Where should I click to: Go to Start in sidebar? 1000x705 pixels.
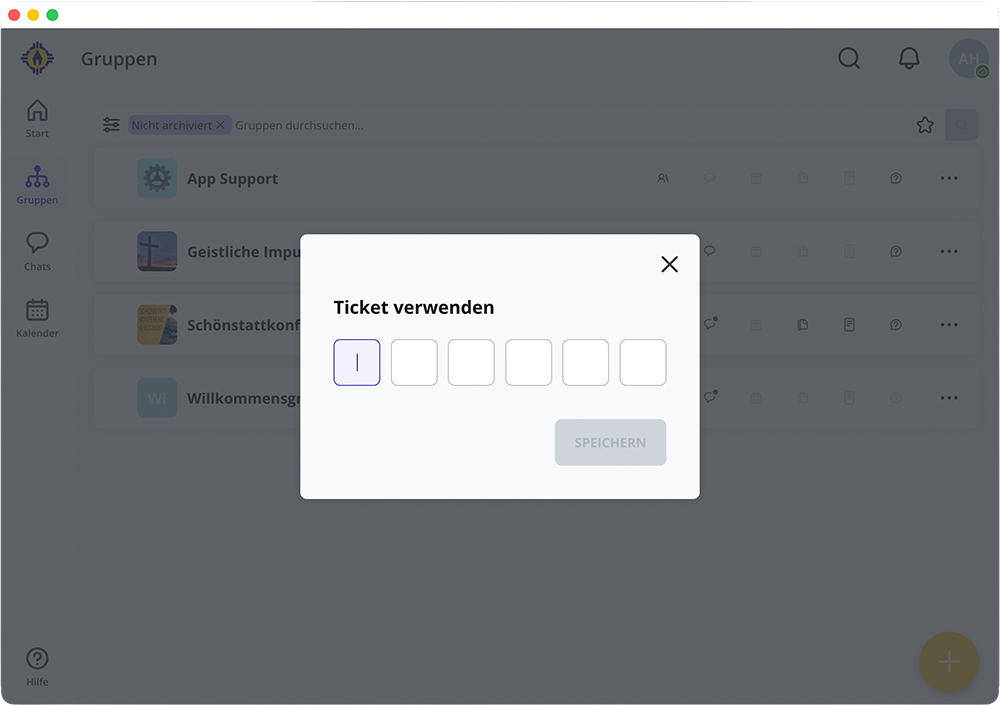click(37, 118)
